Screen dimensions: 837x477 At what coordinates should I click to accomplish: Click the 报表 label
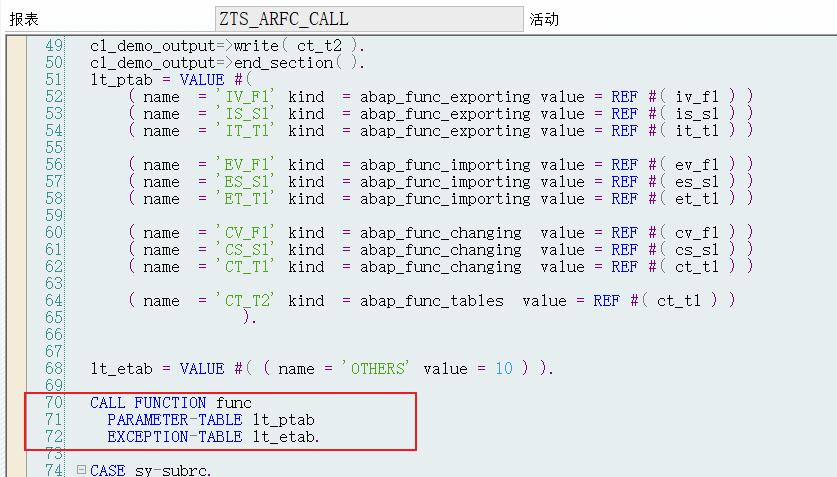tap(24, 19)
